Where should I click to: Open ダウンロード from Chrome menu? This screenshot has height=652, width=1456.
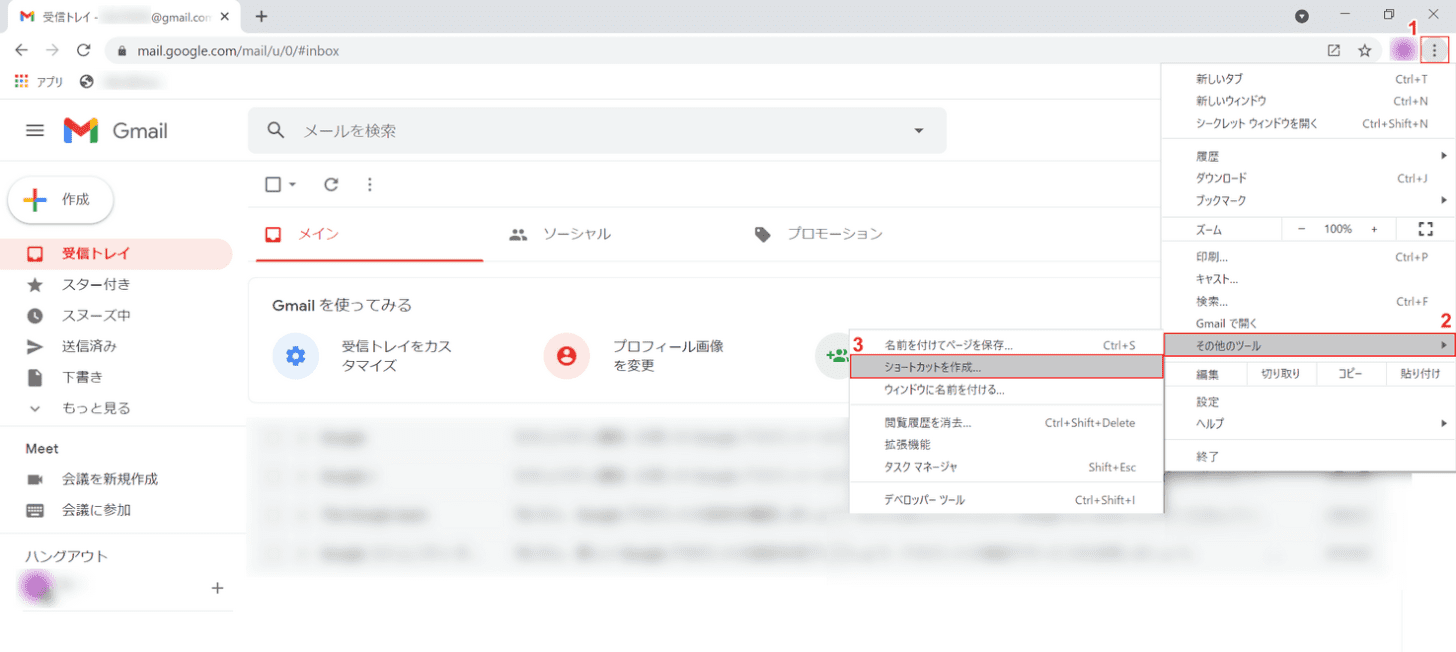click(1309, 178)
